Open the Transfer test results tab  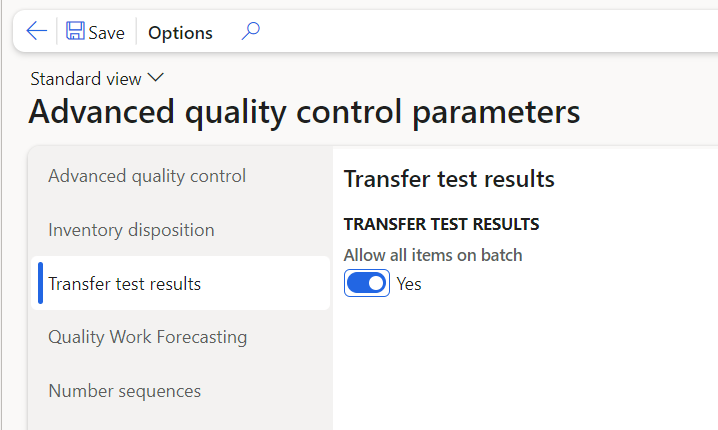tap(124, 284)
